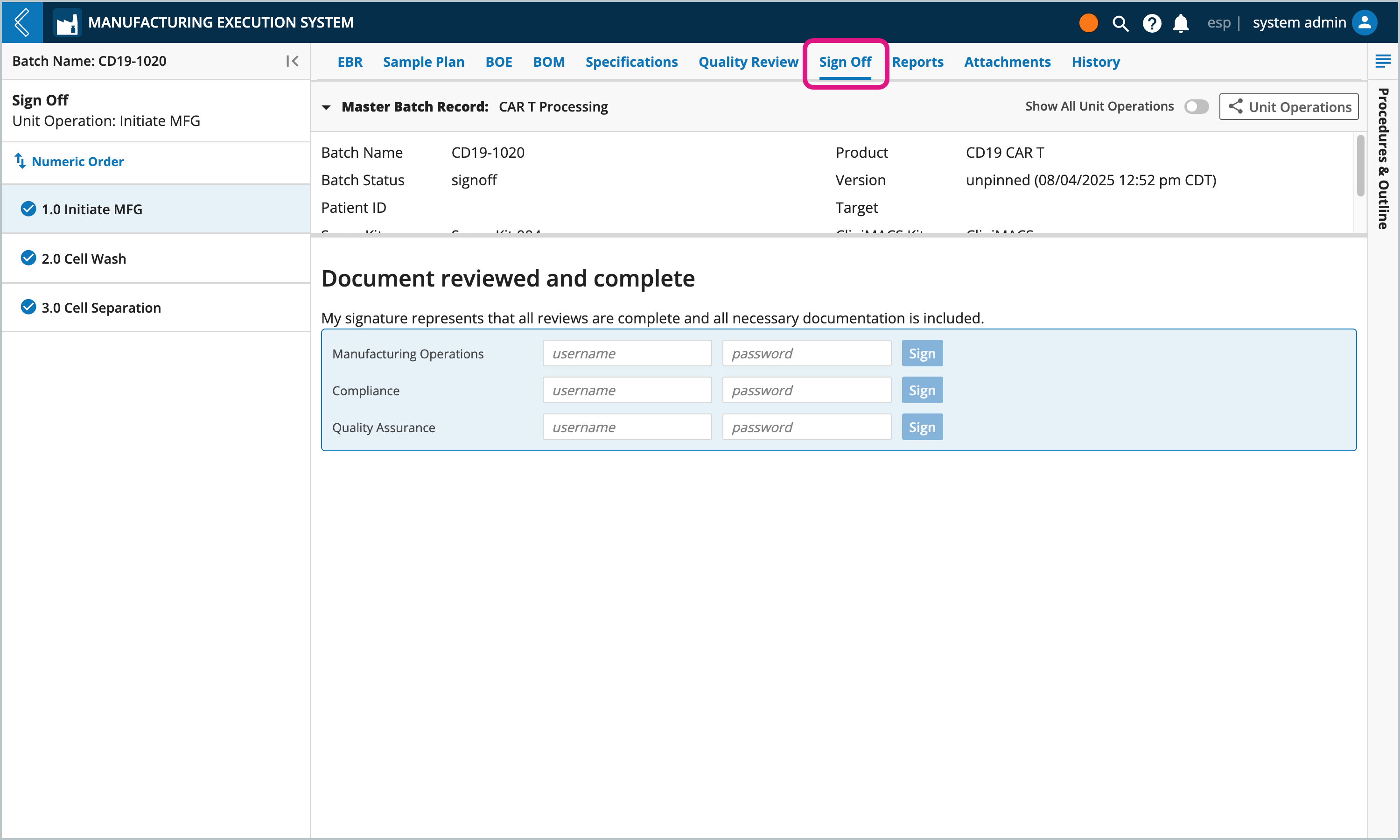The height and width of the screenshot is (840, 1400).
Task: Click Sign for Quality Assurance
Action: tap(922, 427)
